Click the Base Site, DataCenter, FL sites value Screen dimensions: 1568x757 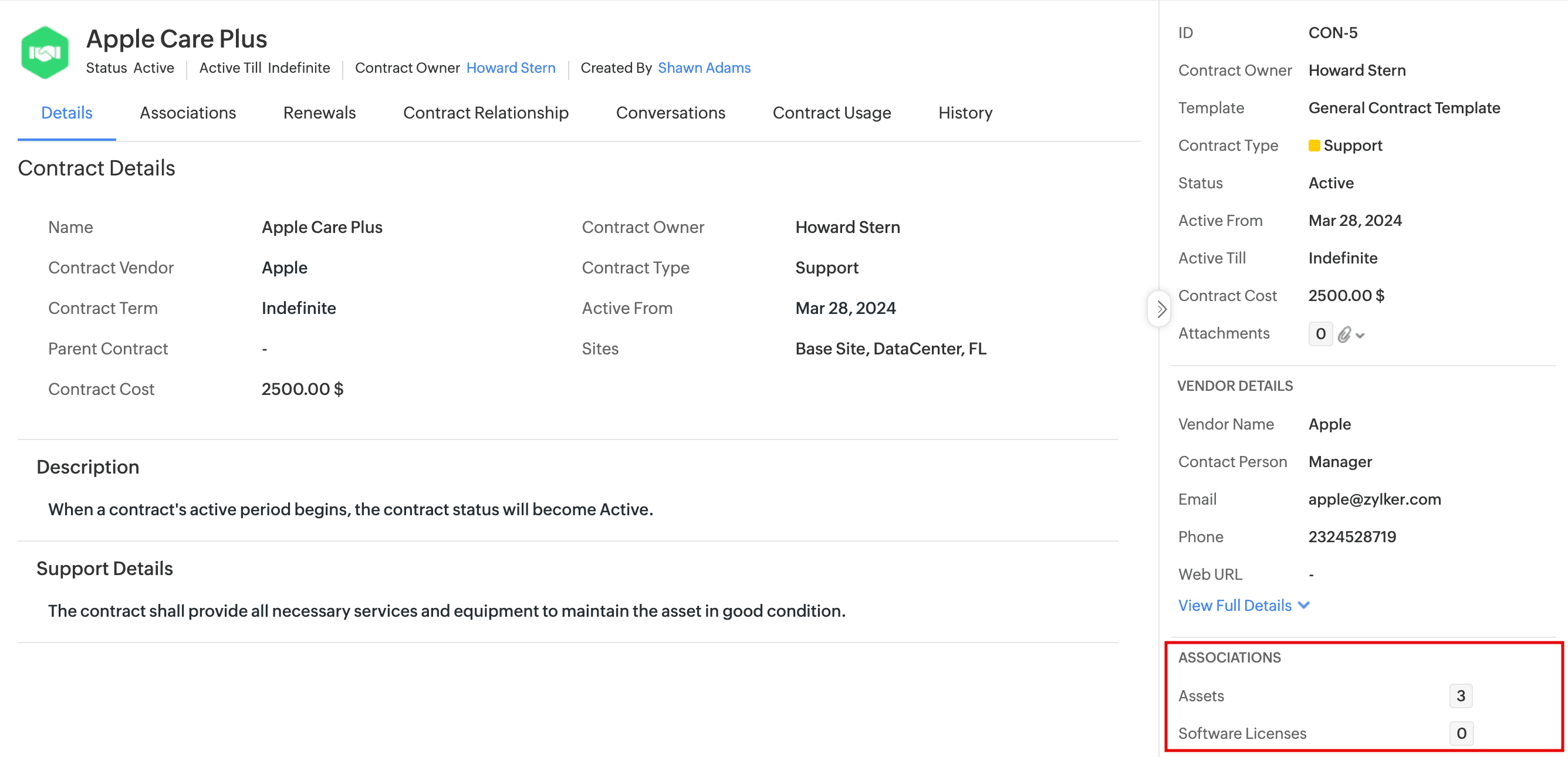tap(891, 349)
